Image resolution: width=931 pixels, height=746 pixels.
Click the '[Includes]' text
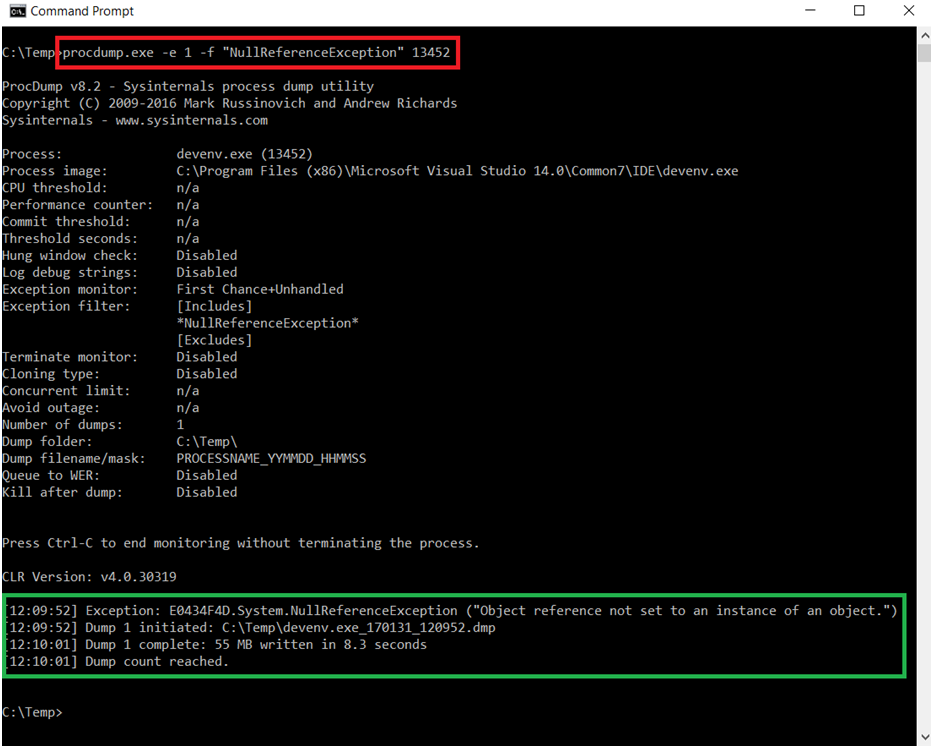coord(214,306)
